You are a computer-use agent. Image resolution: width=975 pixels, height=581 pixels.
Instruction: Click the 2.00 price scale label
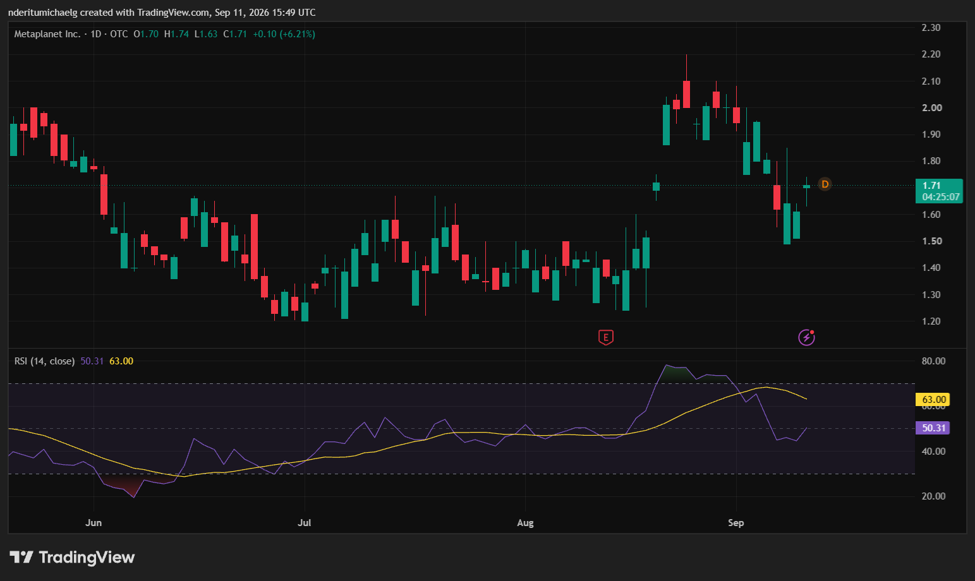[x=931, y=108]
